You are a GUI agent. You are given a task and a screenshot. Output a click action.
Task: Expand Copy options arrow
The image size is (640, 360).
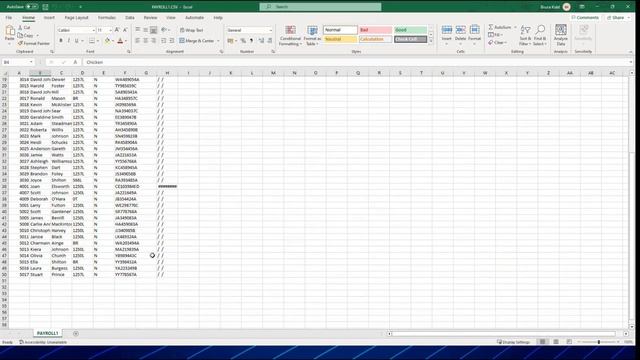(37, 36)
